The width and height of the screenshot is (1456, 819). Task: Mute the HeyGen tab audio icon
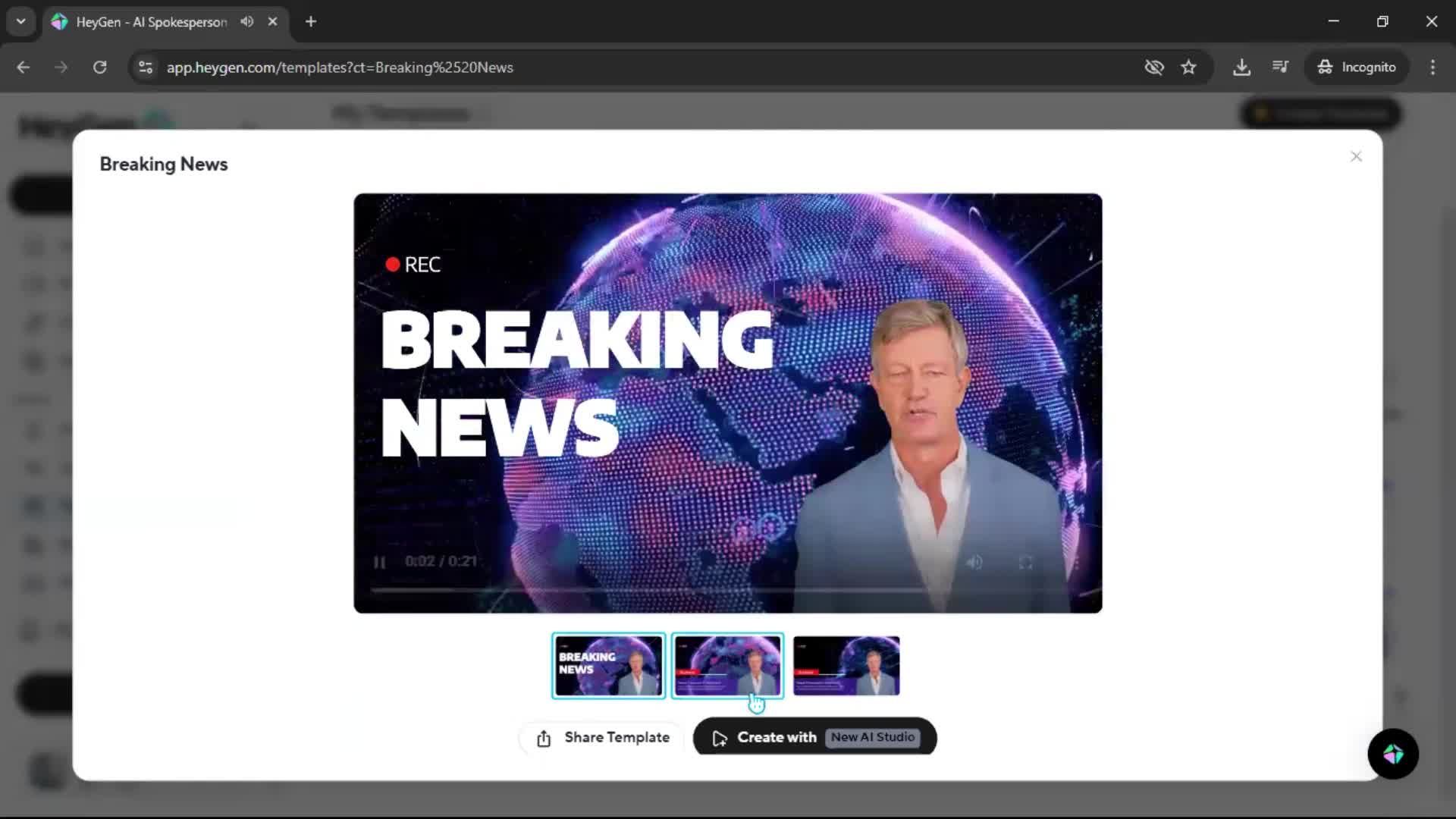coord(246,21)
